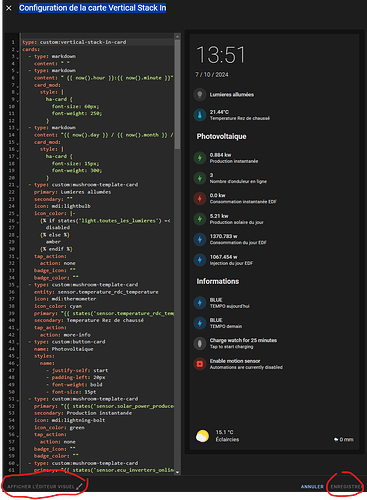Click code line icon: mdi:lightning-bolt
The width and height of the screenshot is (367, 500).
tap(69, 420)
